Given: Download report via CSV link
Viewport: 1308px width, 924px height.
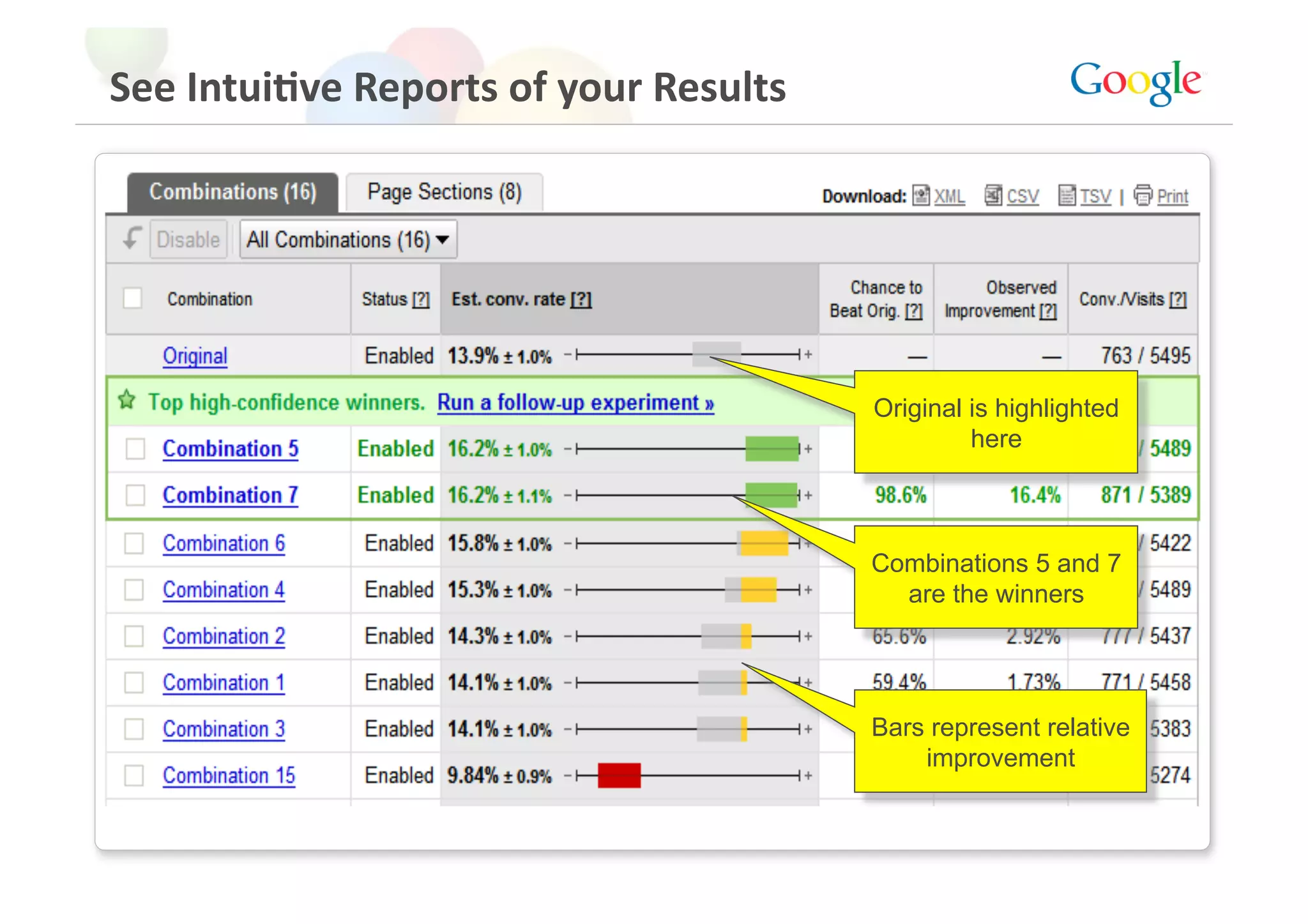Looking at the screenshot, I should (x=1023, y=196).
